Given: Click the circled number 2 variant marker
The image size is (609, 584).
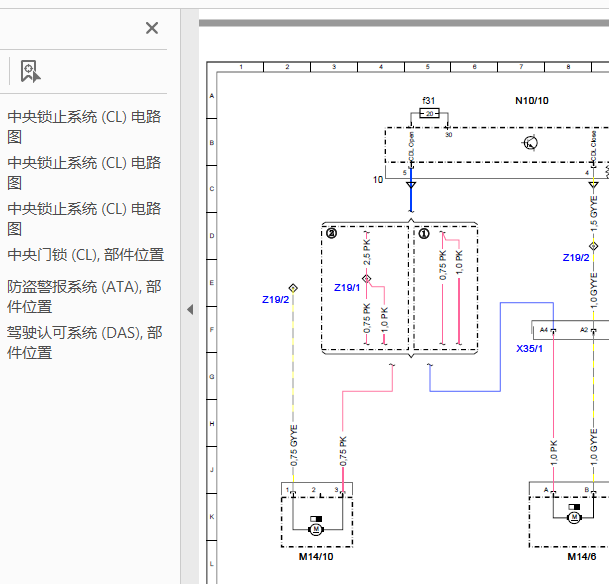Looking at the screenshot, I should [331, 233].
